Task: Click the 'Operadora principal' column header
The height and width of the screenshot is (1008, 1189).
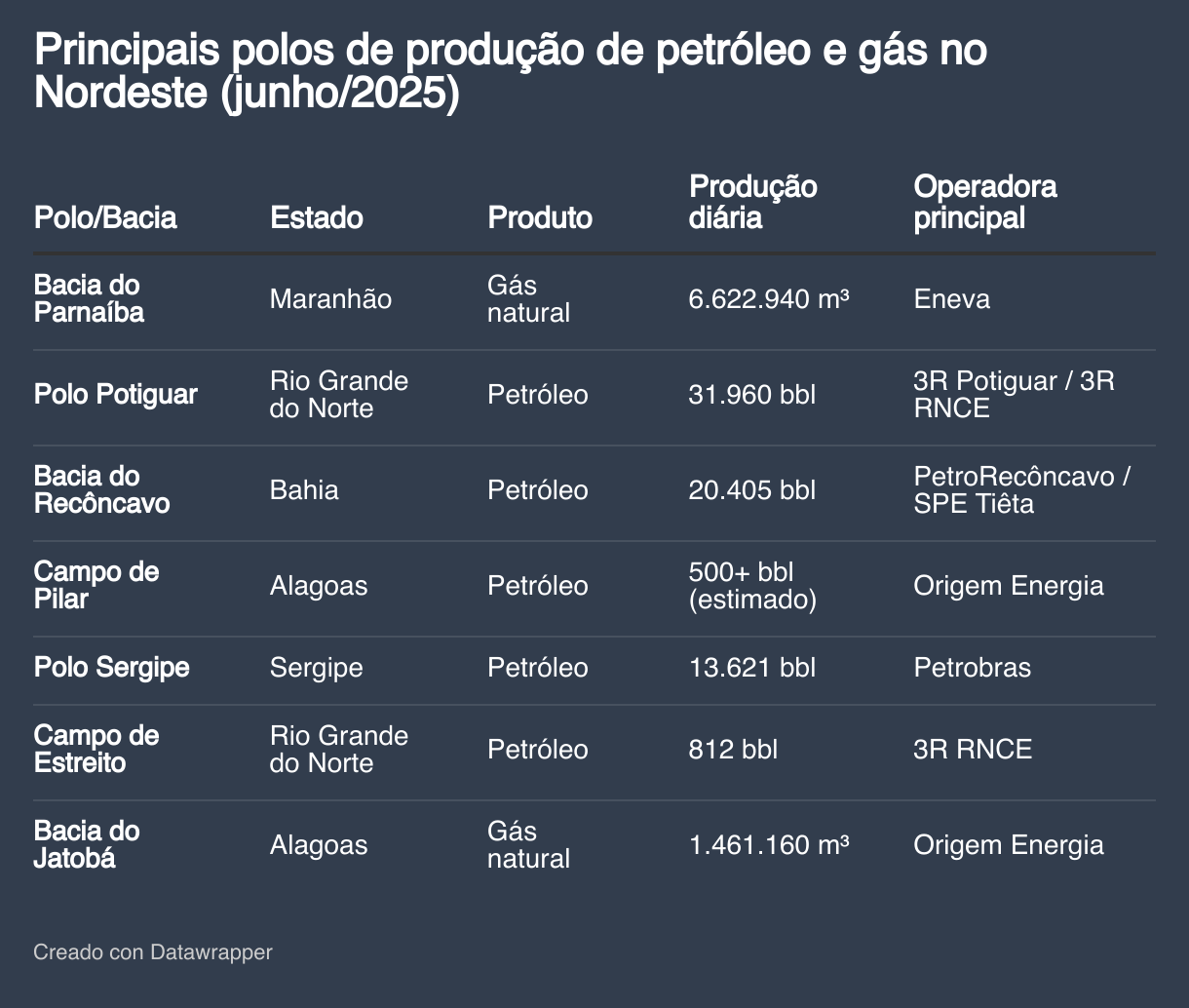Action: point(984,202)
